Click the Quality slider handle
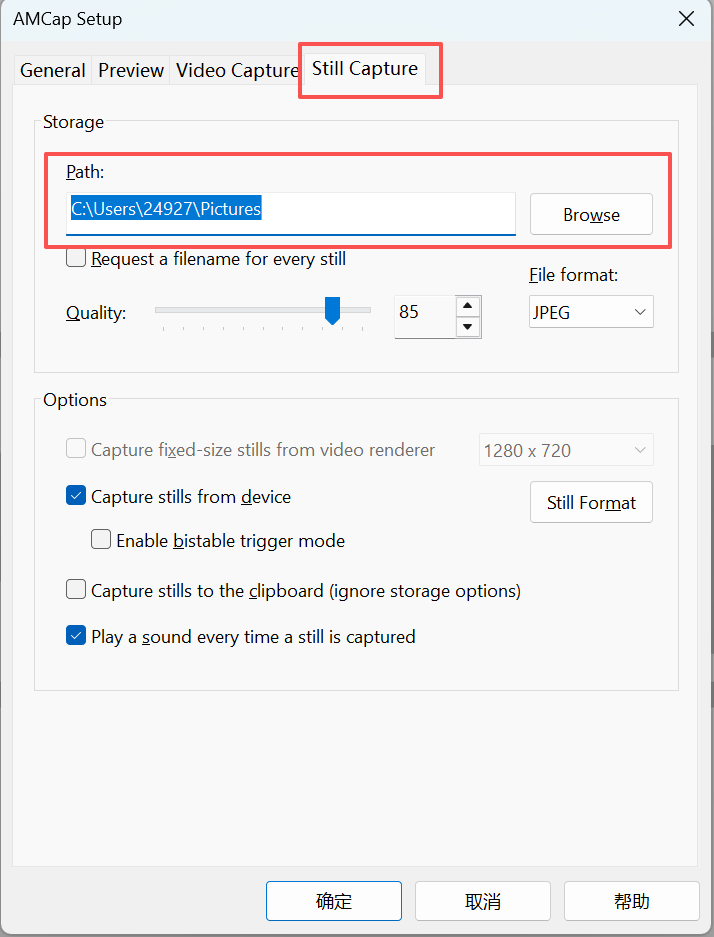The height and width of the screenshot is (937, 714). click(332, 310)
